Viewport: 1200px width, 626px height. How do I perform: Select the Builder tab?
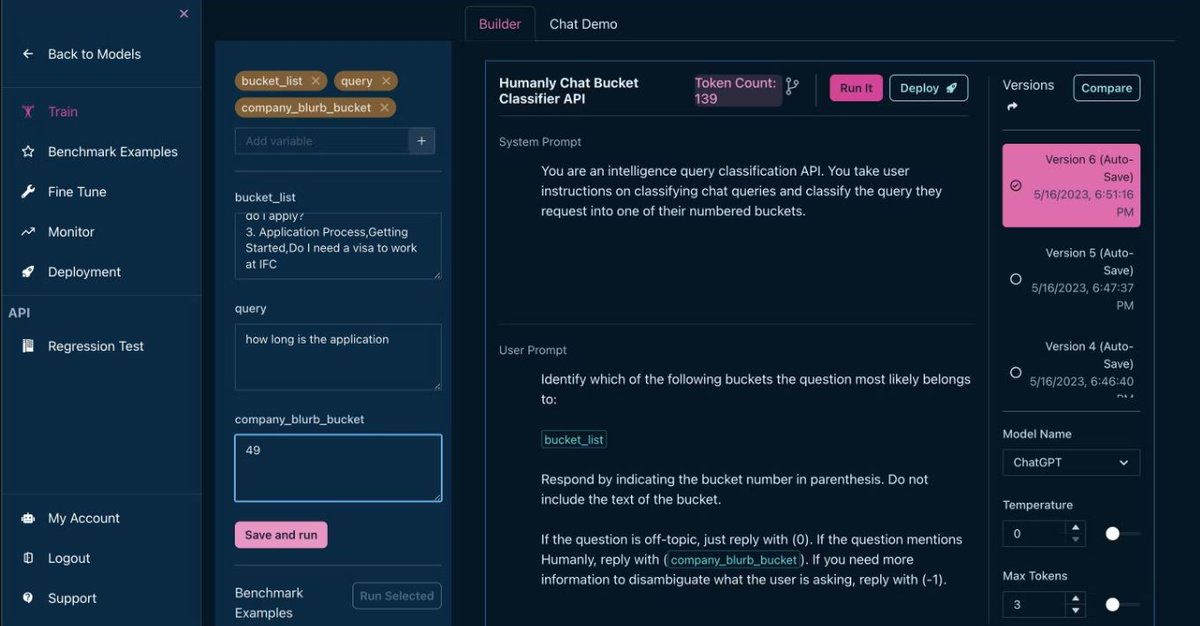500,24
